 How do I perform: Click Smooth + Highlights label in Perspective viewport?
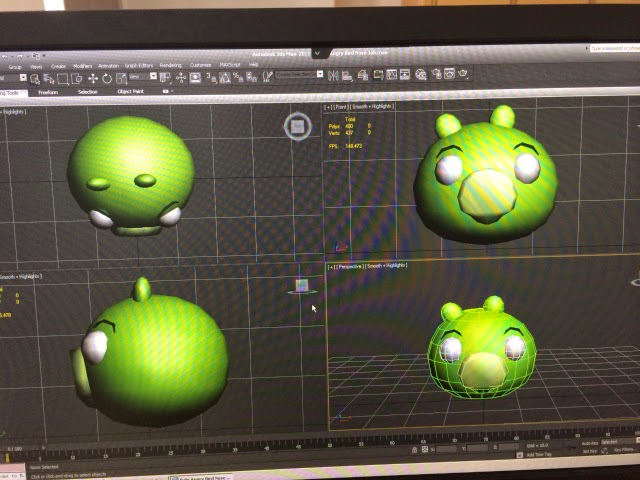click(x=386, y=266)
